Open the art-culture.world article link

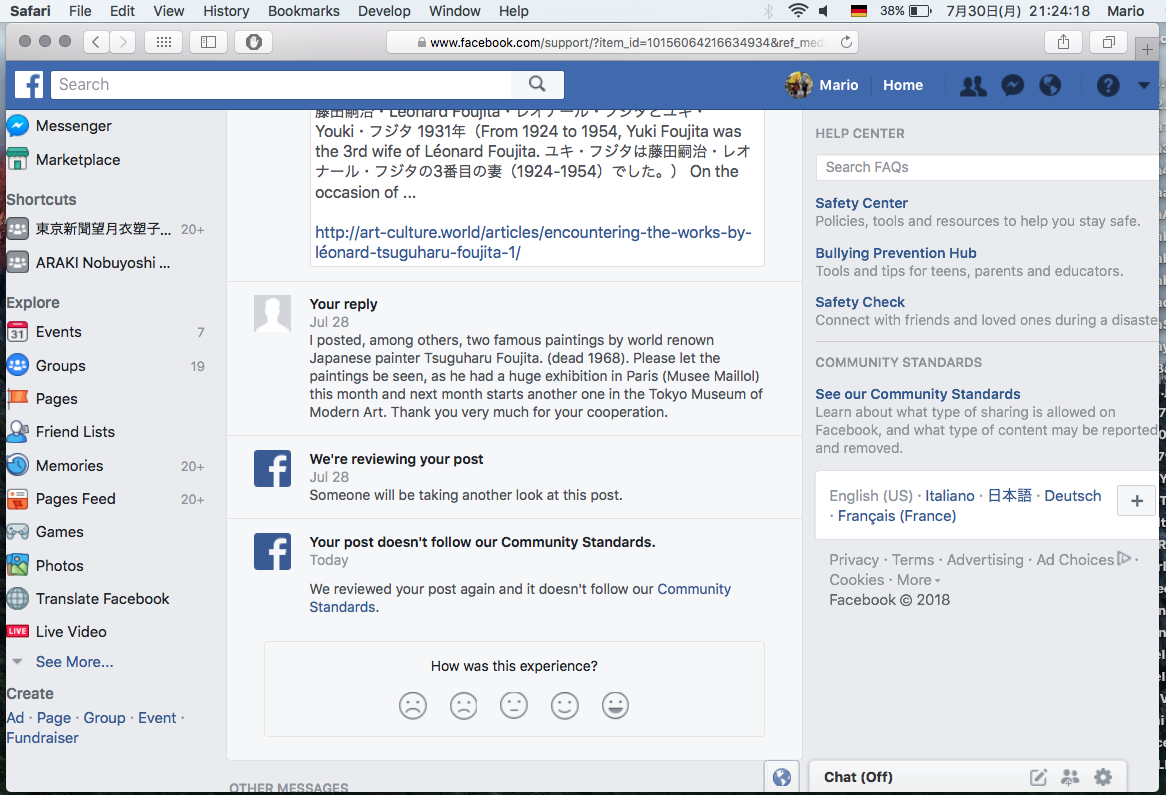pos(533,242)
